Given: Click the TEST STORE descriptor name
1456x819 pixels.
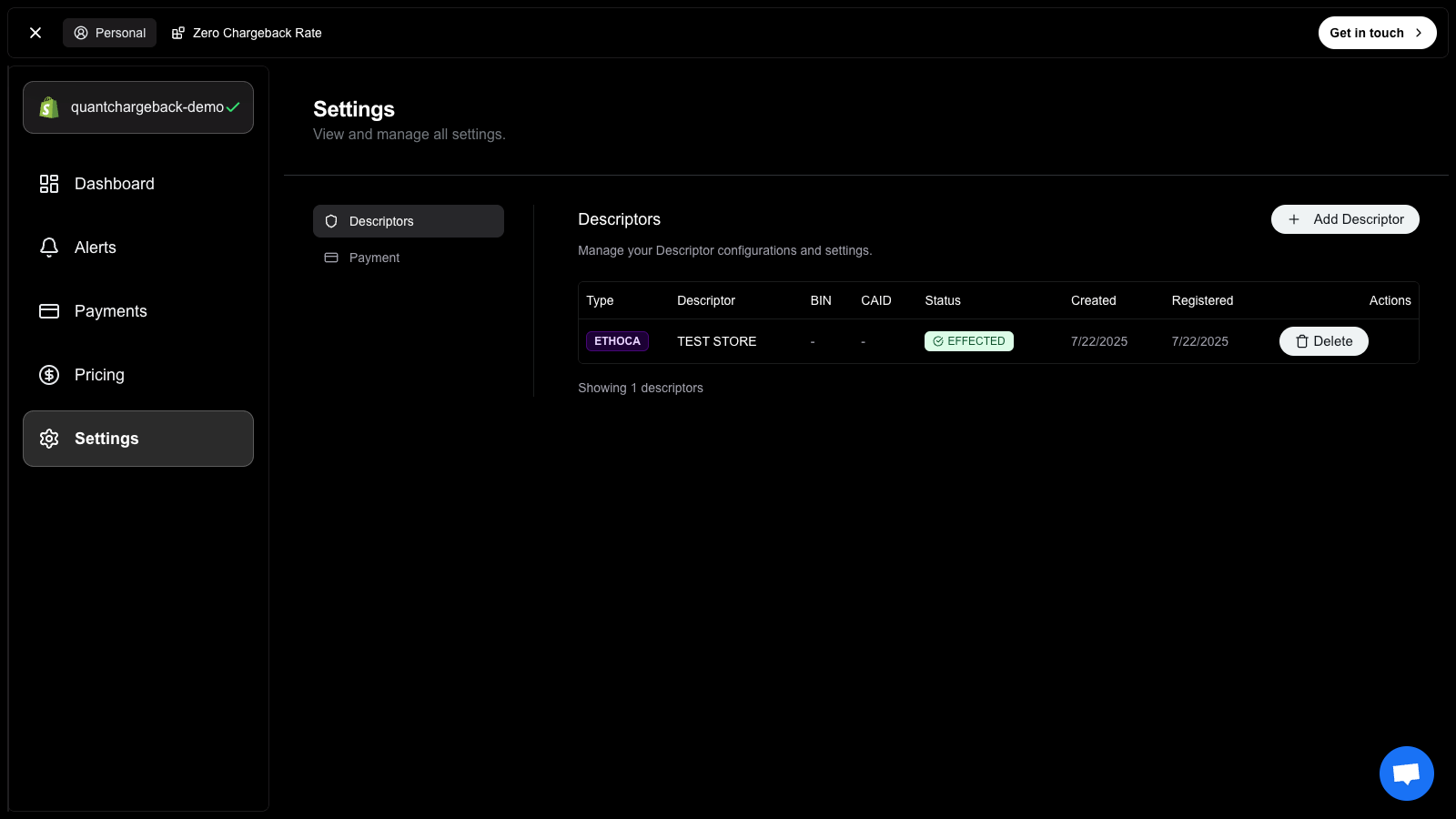Looking at the screenshot, I should coord(717,341).
